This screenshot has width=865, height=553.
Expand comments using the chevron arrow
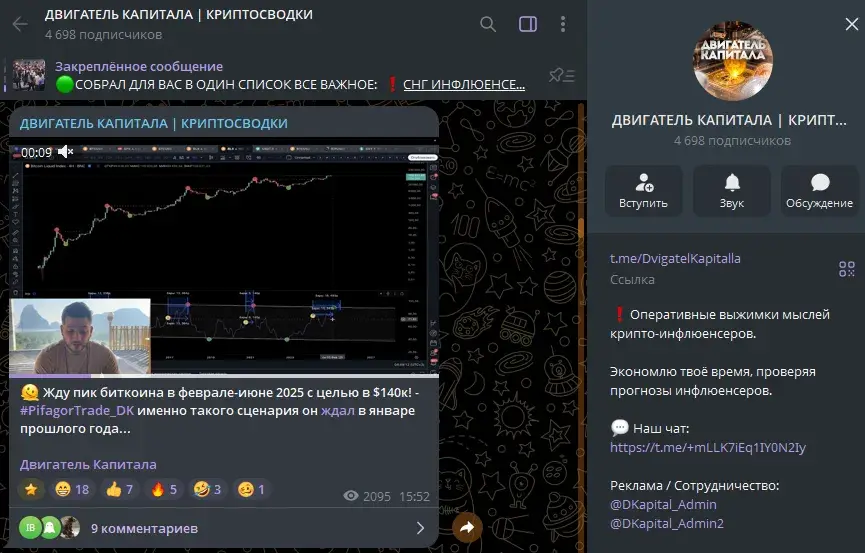tap(420, 528)
